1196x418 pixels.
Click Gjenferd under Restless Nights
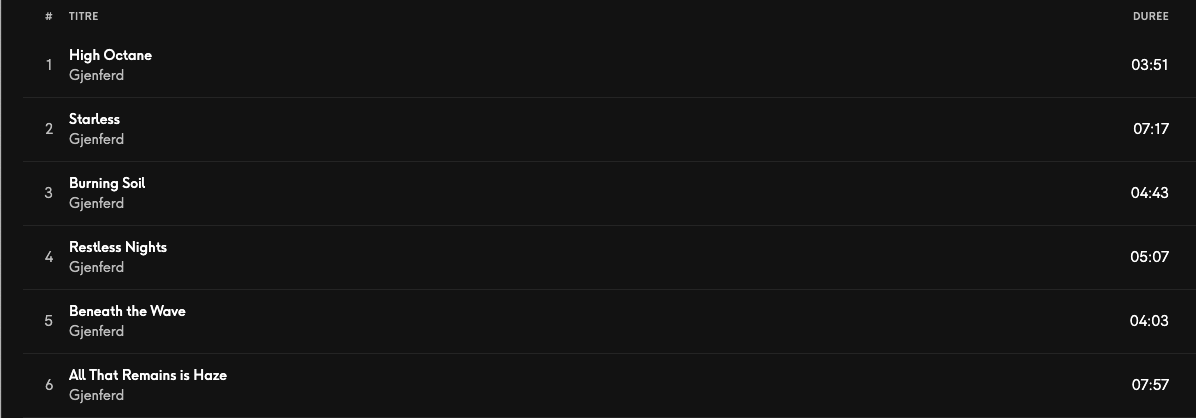click(96, 268)
